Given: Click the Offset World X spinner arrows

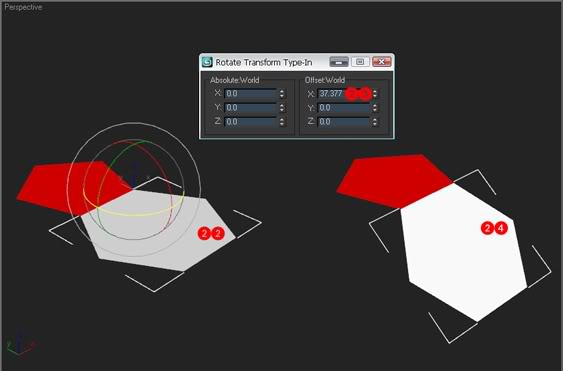Looking at the screenshot, I should tap(375, 94).
